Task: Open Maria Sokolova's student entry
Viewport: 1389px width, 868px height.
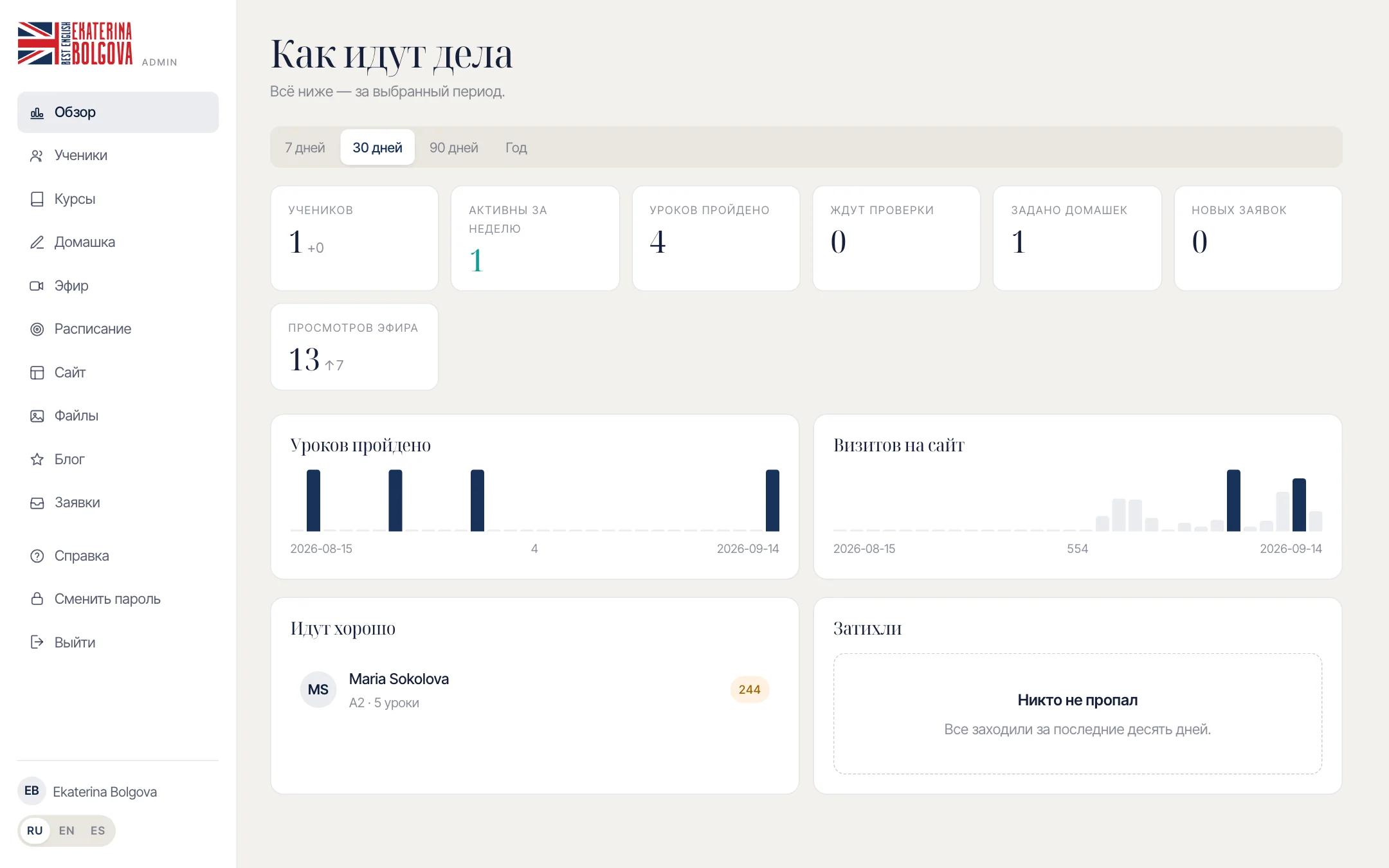Action: click(534, 690)
